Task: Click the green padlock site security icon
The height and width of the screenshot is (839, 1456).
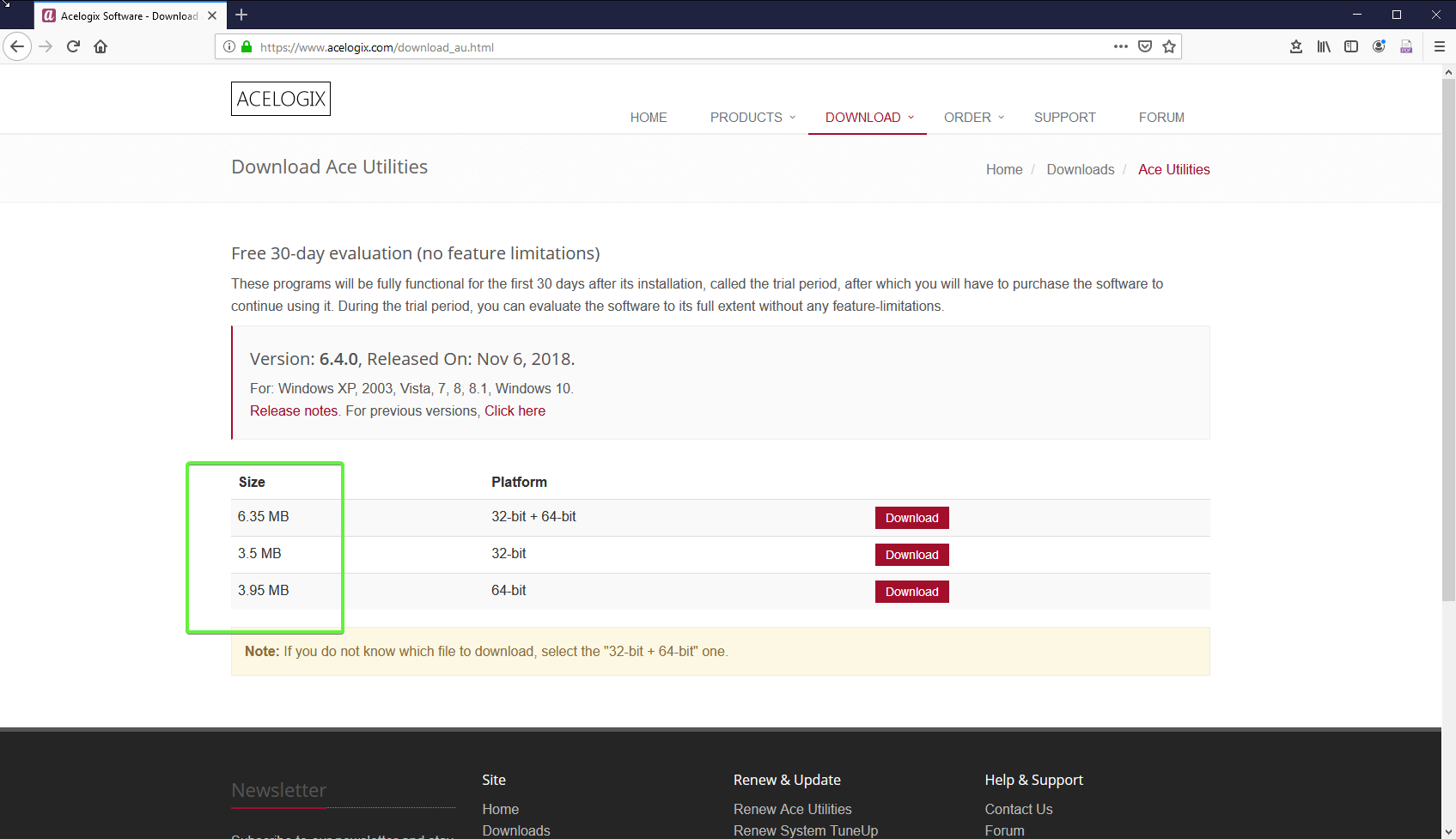Action: click(x=247, y=47)
